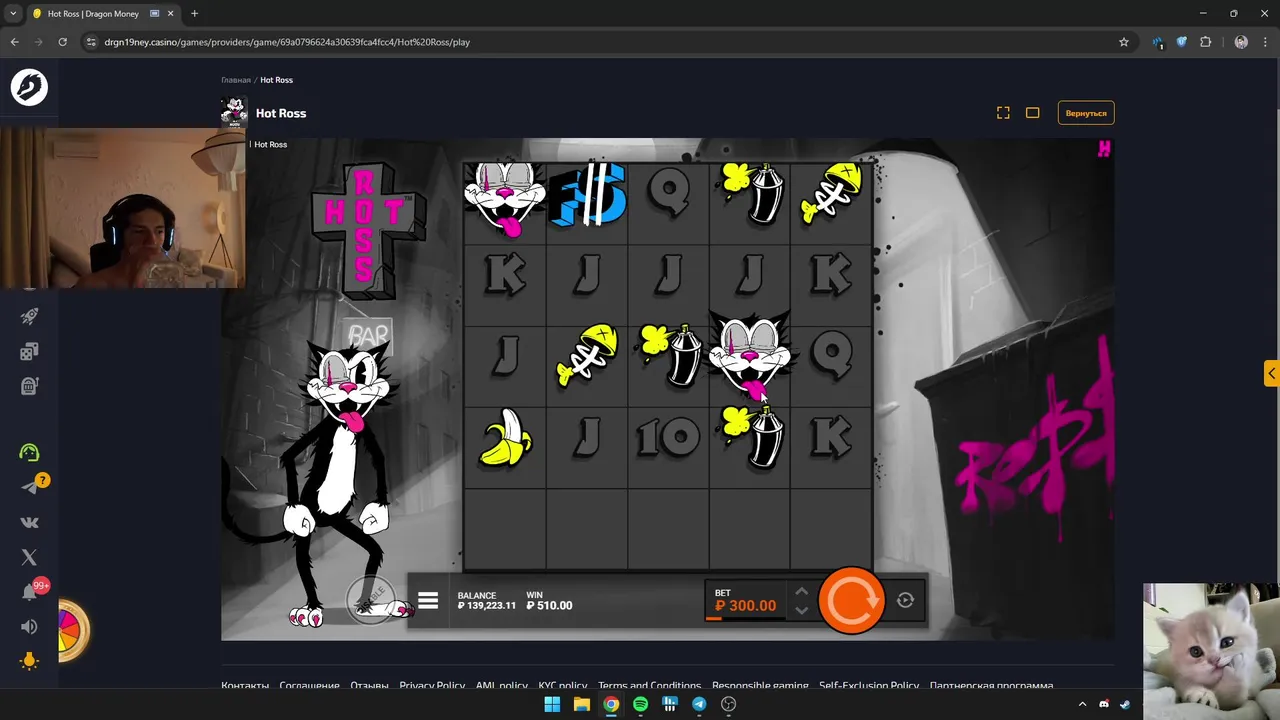Open the KYC policy footer link

562,686
